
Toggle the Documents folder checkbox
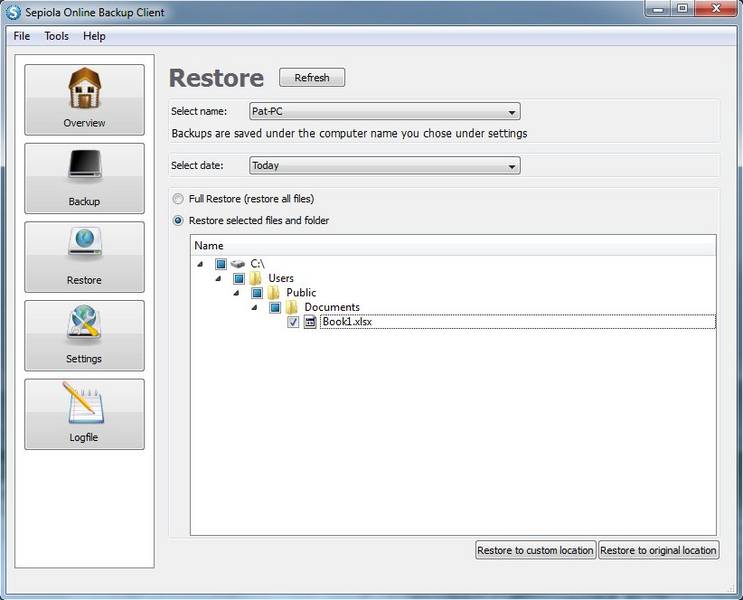click(x=275, y=307)
